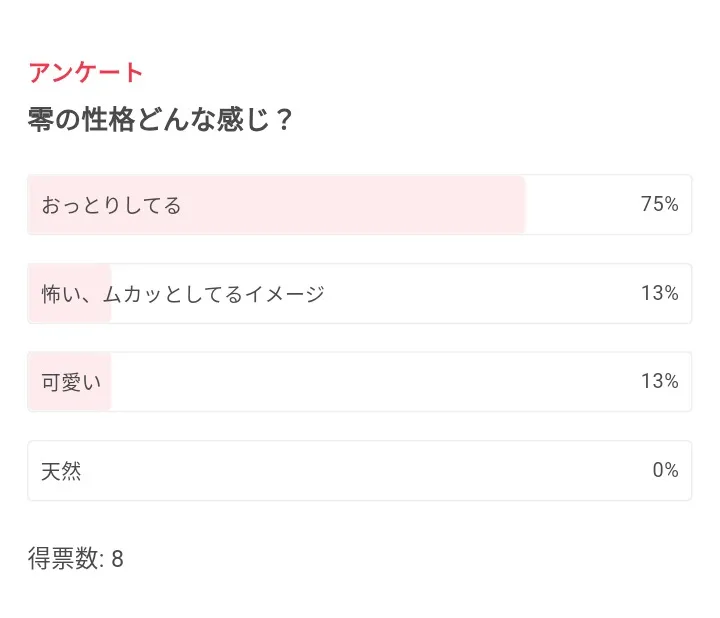Click the 0% result for 天然
Viewport: 720px width, 618px height.
click(x=665, y=470)
